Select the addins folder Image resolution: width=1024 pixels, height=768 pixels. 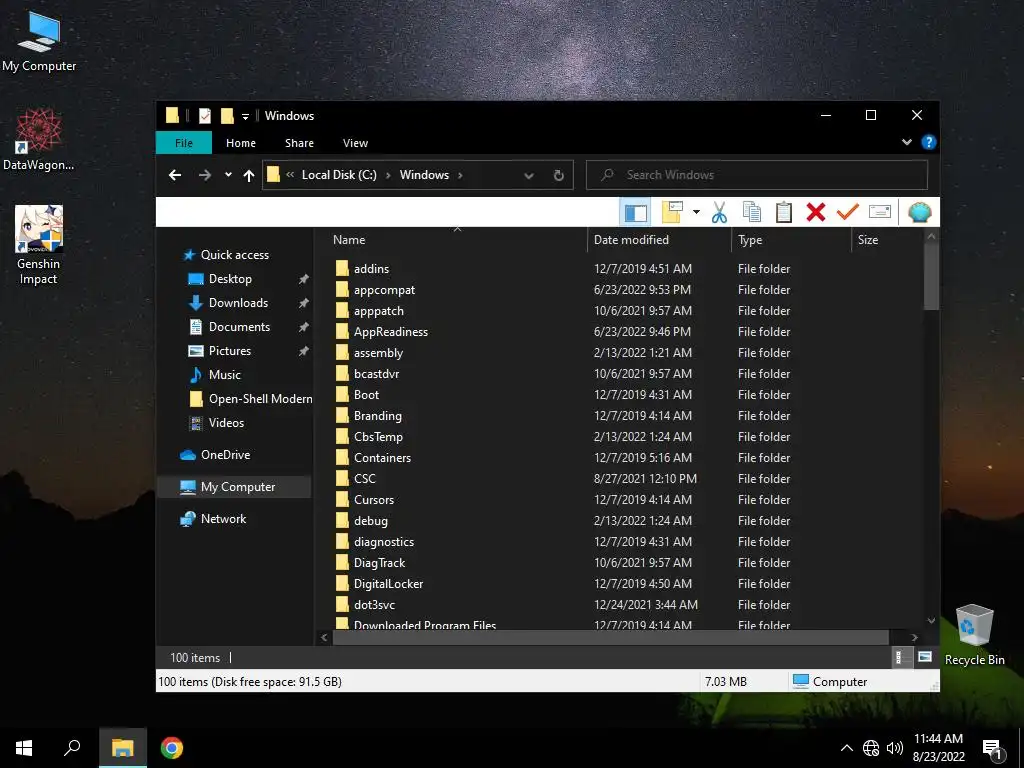pos(371,268)
